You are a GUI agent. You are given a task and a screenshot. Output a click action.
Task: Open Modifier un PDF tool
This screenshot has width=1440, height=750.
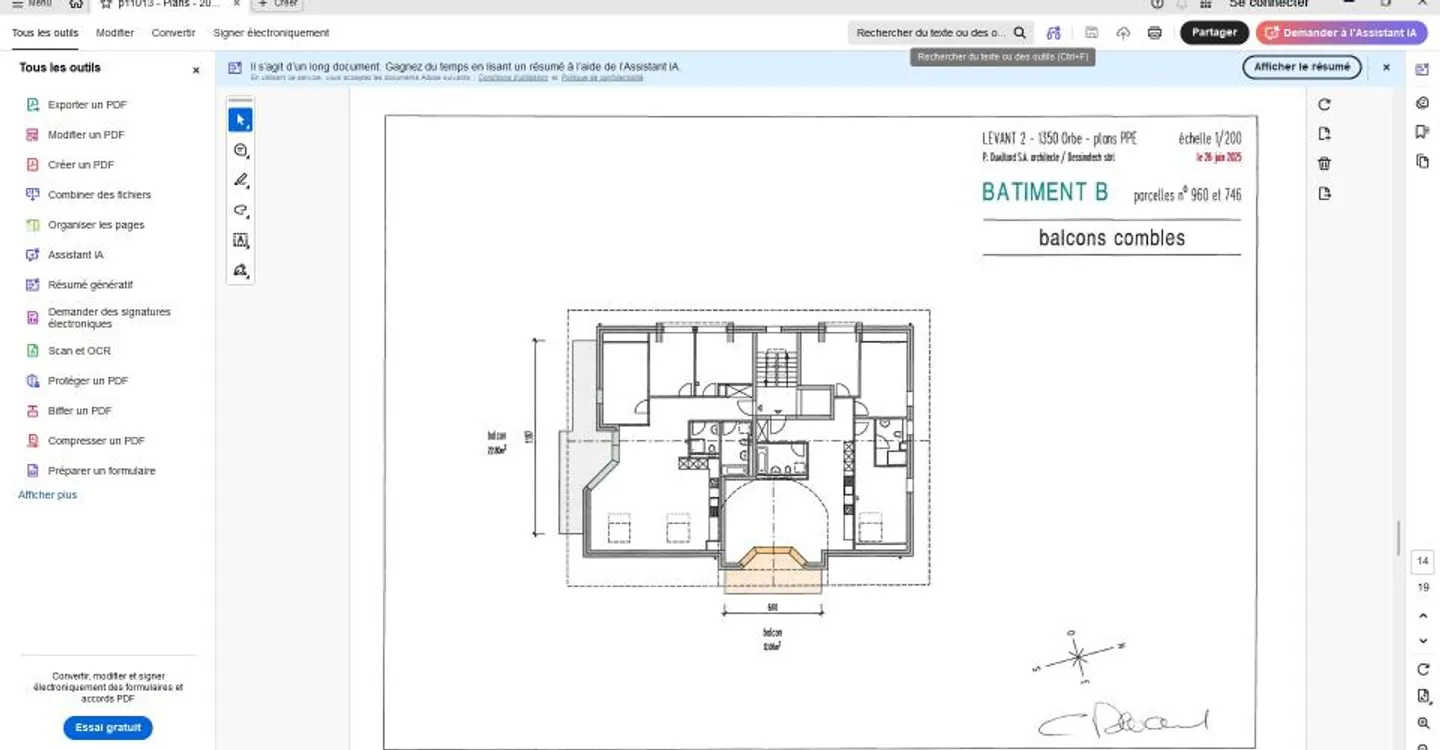pyautogui.click(x=86, y=135)
